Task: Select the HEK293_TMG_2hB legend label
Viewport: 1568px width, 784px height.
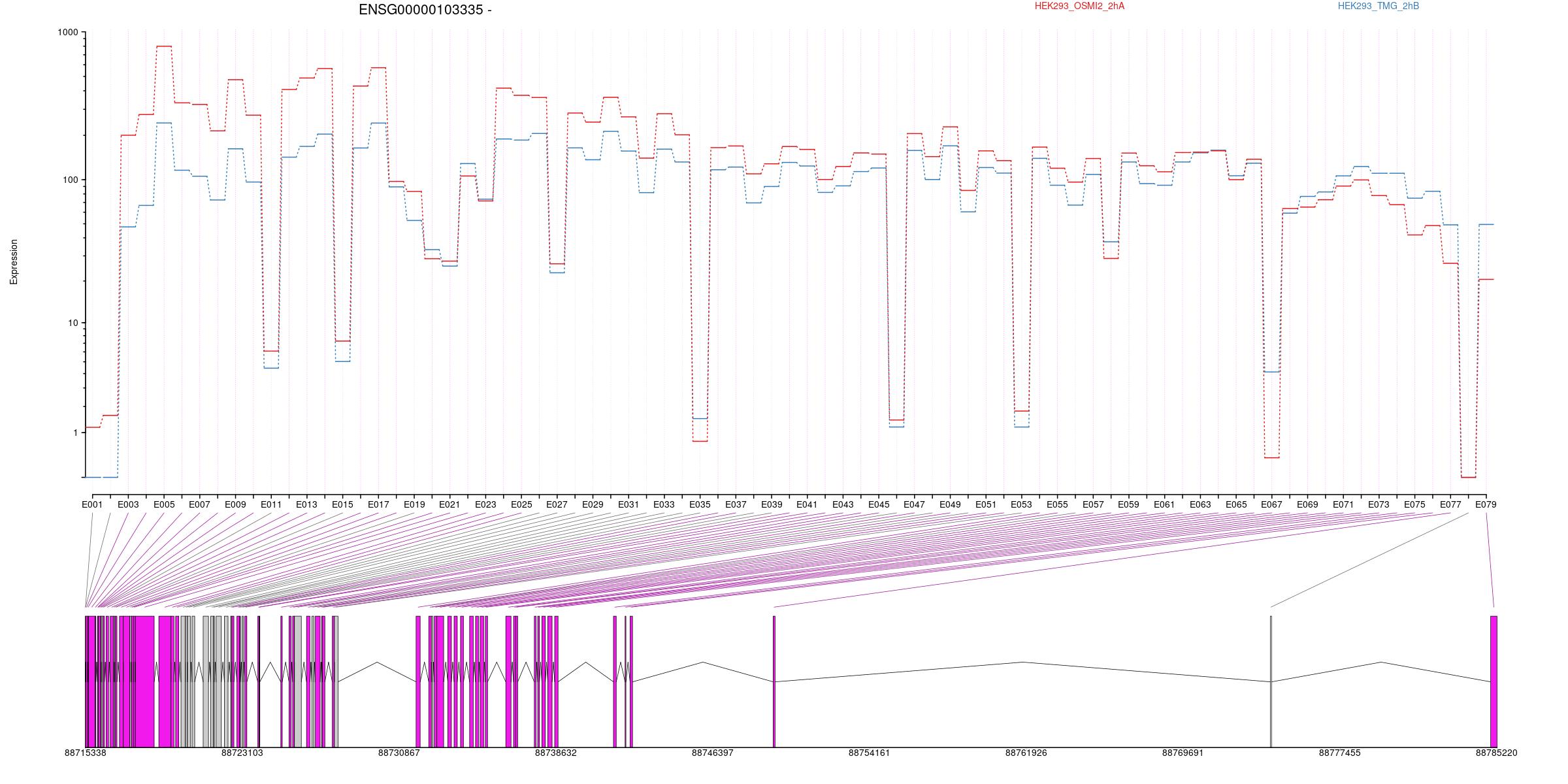Action: (x=1379, y=6)
